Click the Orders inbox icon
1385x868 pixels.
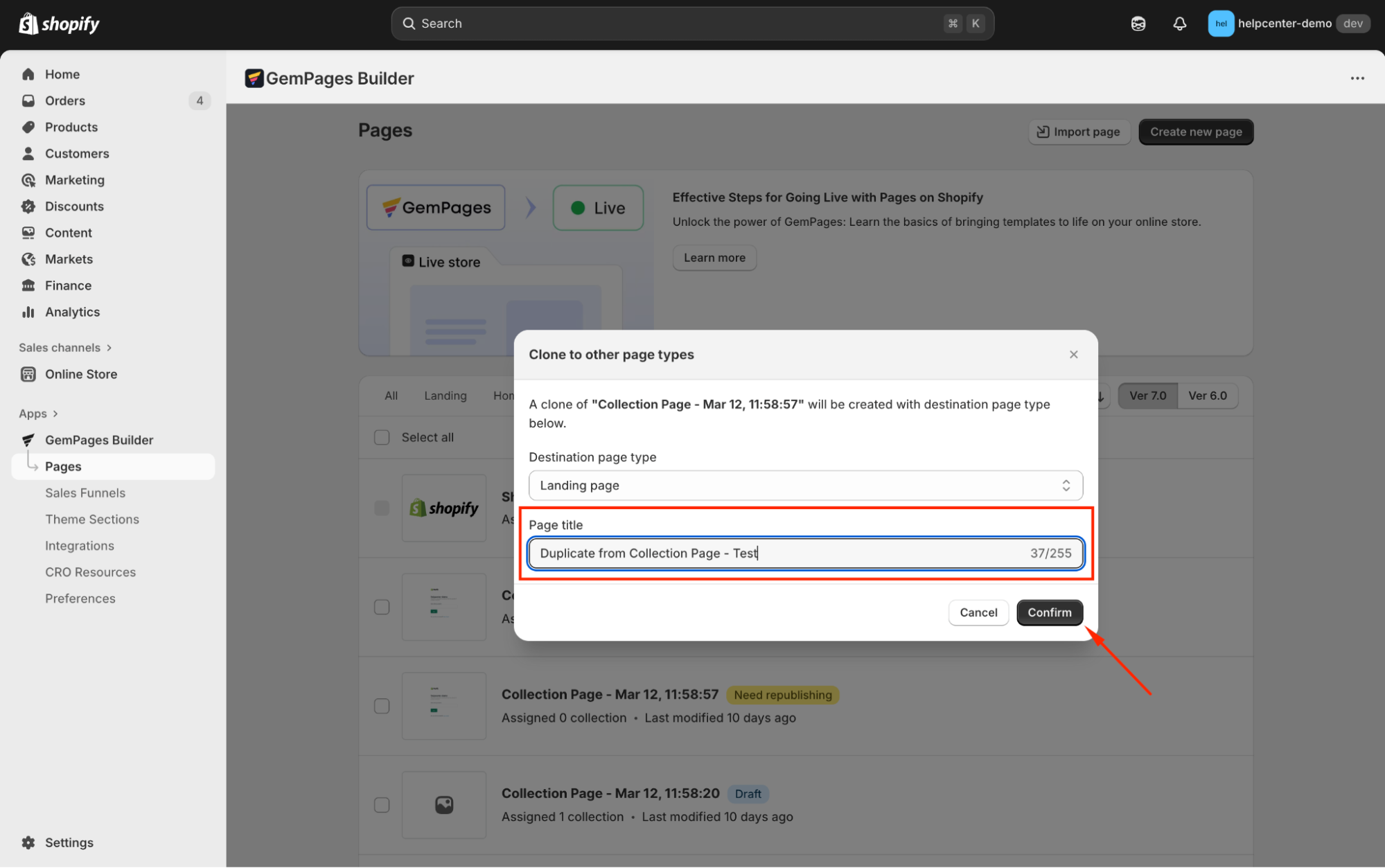[x=28, y=100]
